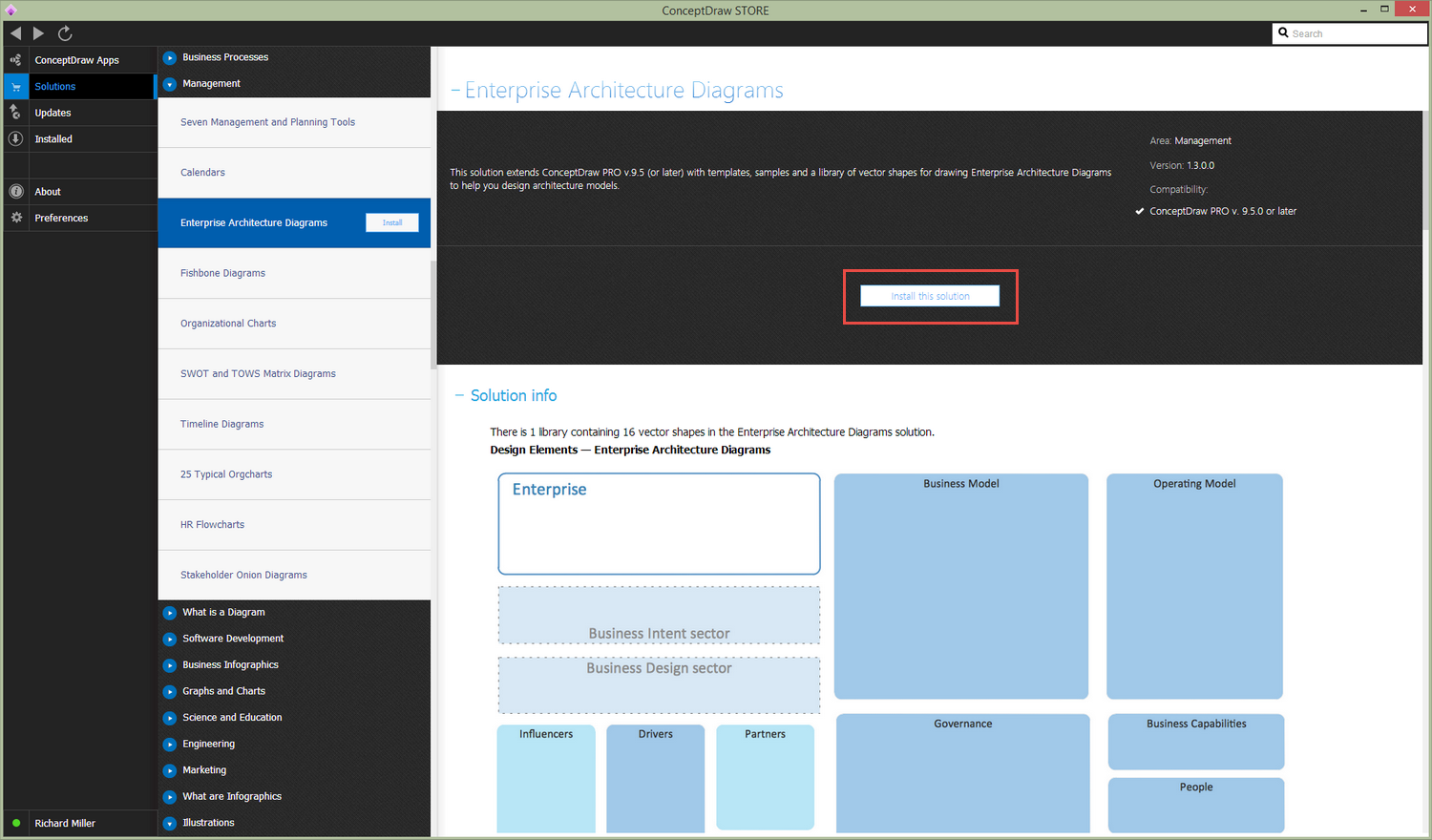
Task: Open the 25 Typical Orgcharts solution
Action: pyautogui.click(x=294, y=474)
